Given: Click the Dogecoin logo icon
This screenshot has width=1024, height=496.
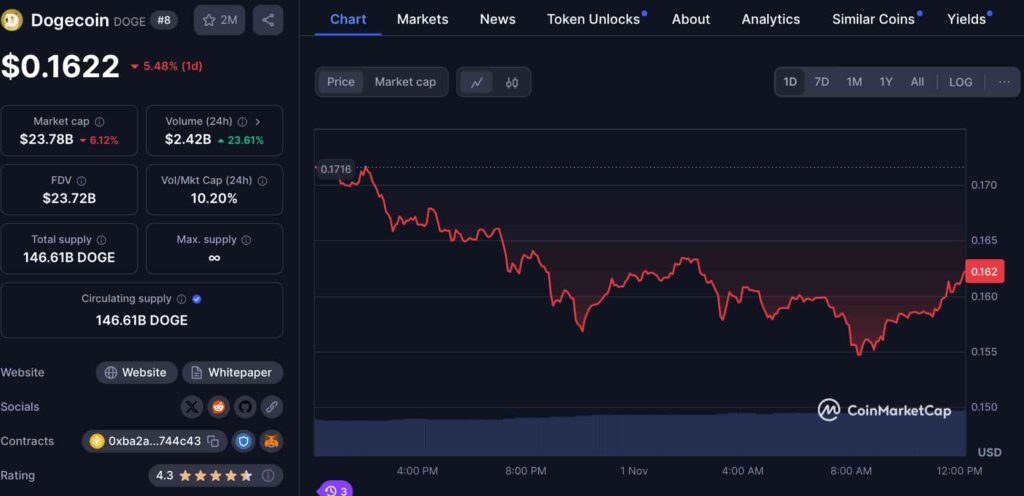Looking at the screenshot, I should (12, 20).
